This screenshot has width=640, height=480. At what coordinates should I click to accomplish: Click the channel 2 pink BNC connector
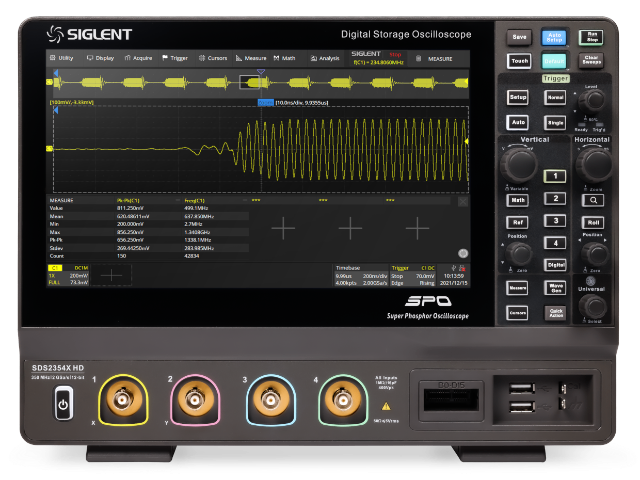tap(195, 400)
